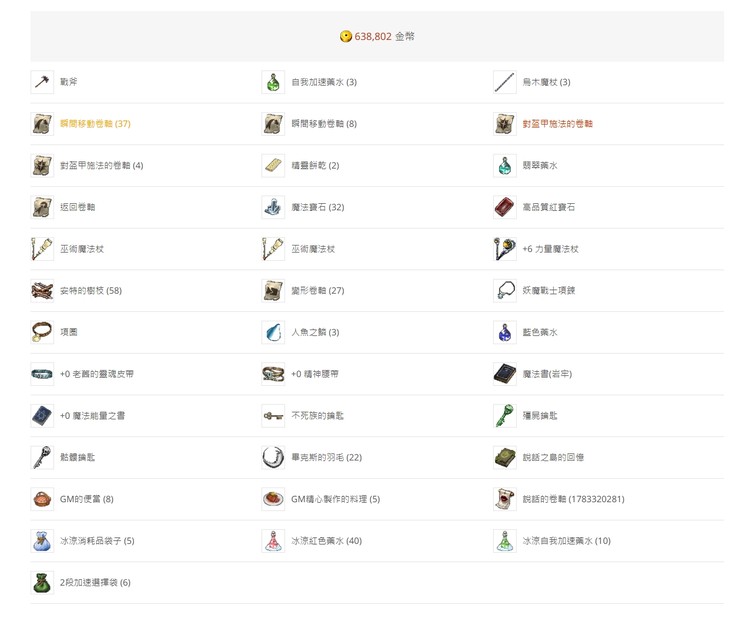Click the 魔法寶石 (32) label
750x632 pixels.
coord(318,207)
